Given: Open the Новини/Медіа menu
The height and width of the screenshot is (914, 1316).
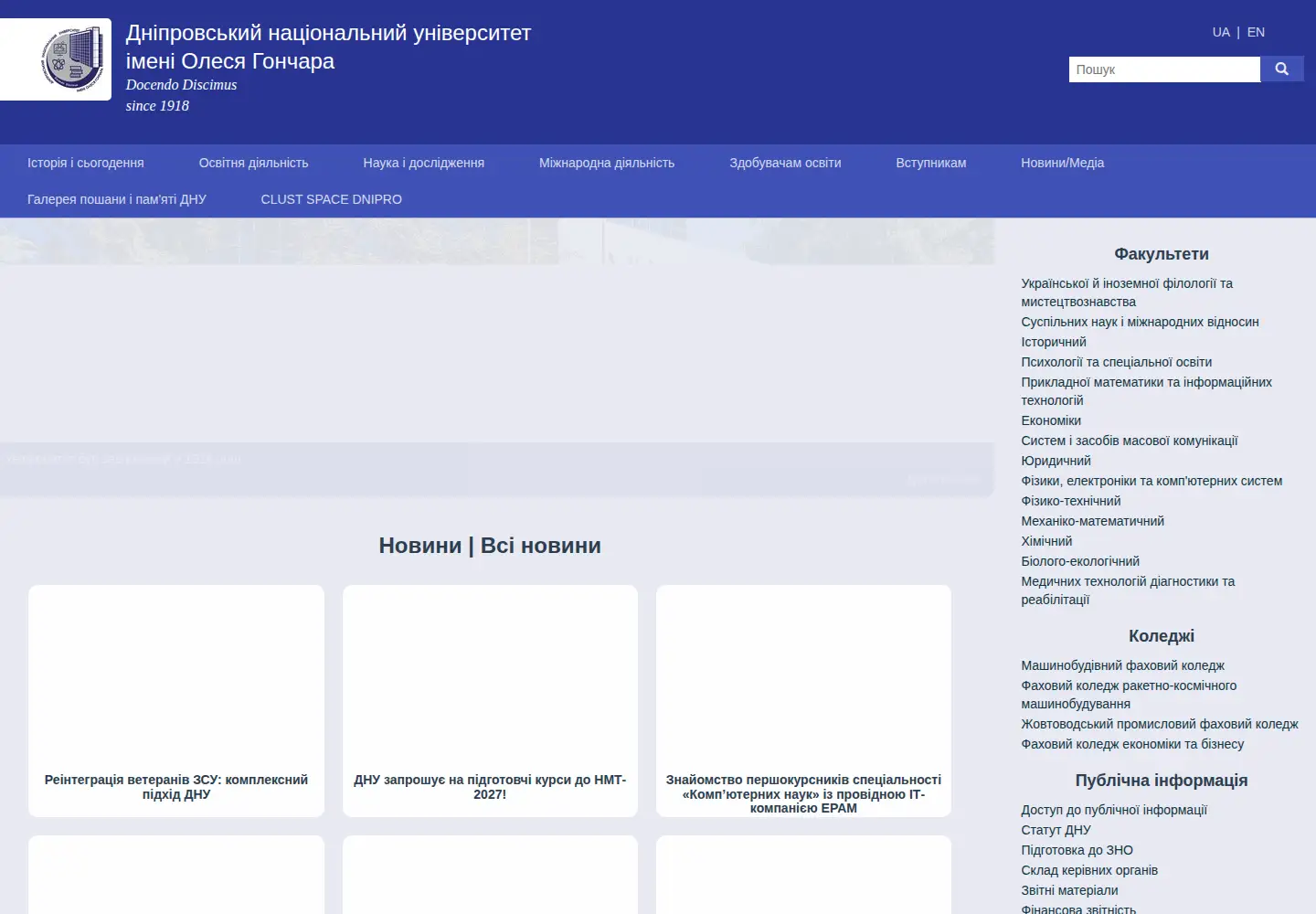Looking at the screenshot, I should coord(1063,163).
